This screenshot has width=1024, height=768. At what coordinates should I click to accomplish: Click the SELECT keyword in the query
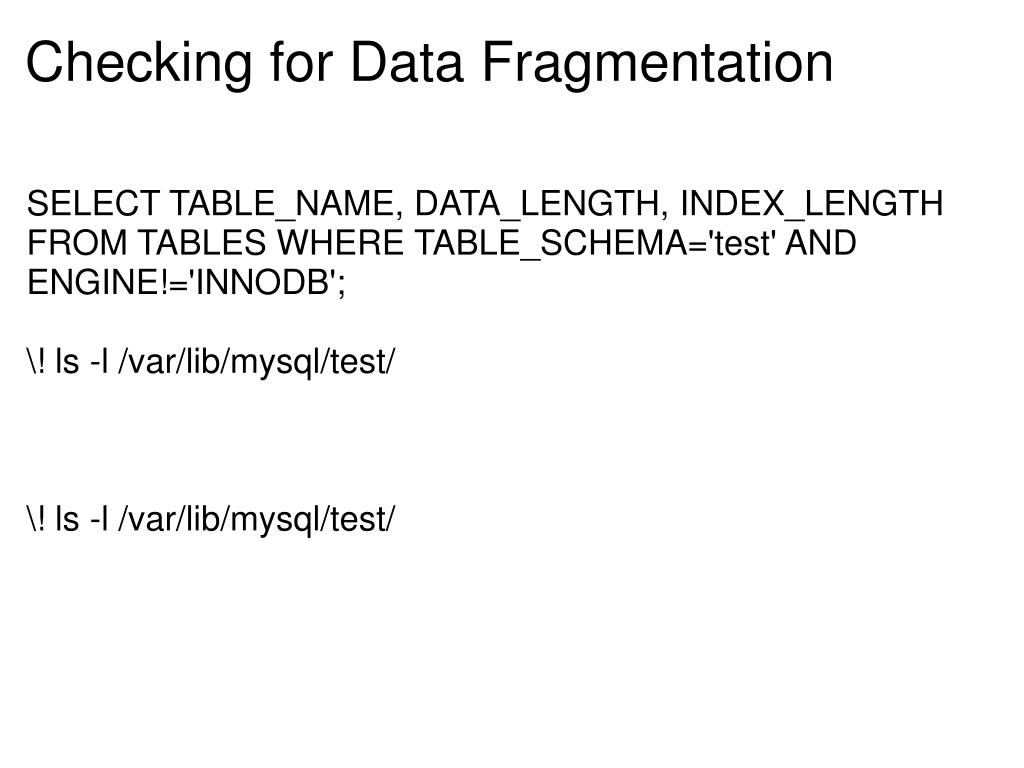(92, 204)
